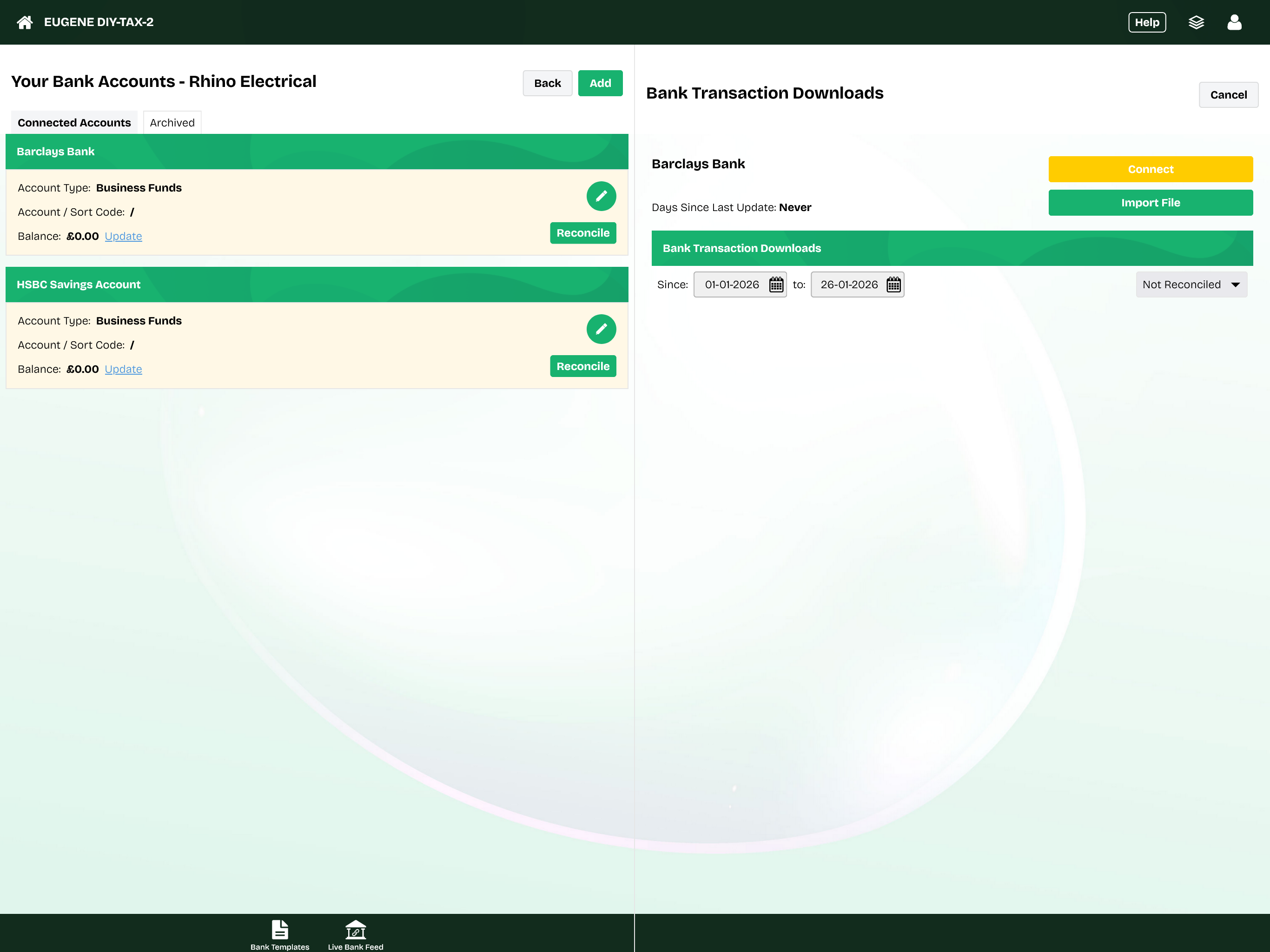Cancel the Bank Transaction Downloads panel
The width and height of the screenshot is (1270, 952).
point(1228,95)
